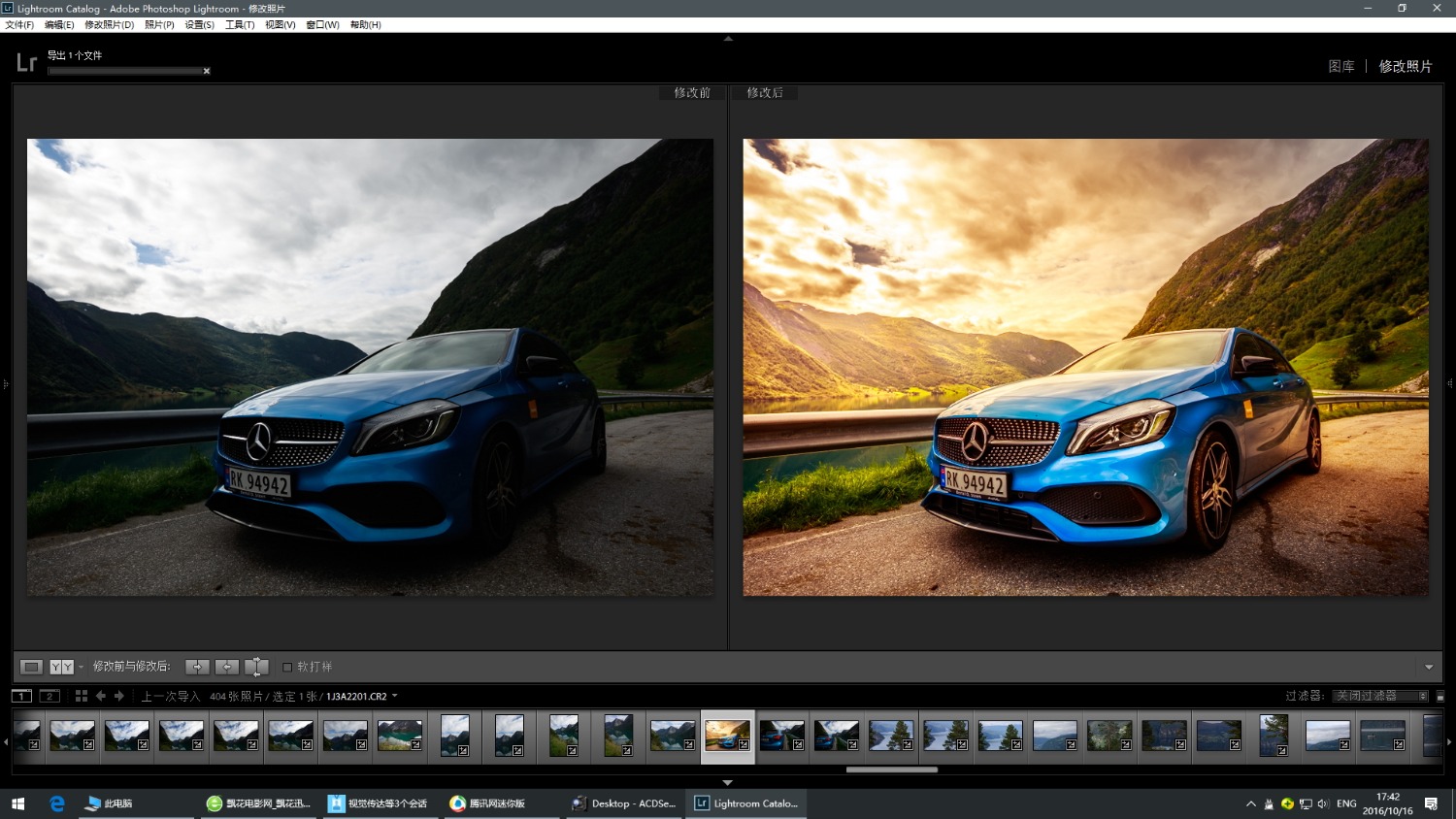Switch to 腾讯网迷你版 taskbar window

click(x=502, y=803)
